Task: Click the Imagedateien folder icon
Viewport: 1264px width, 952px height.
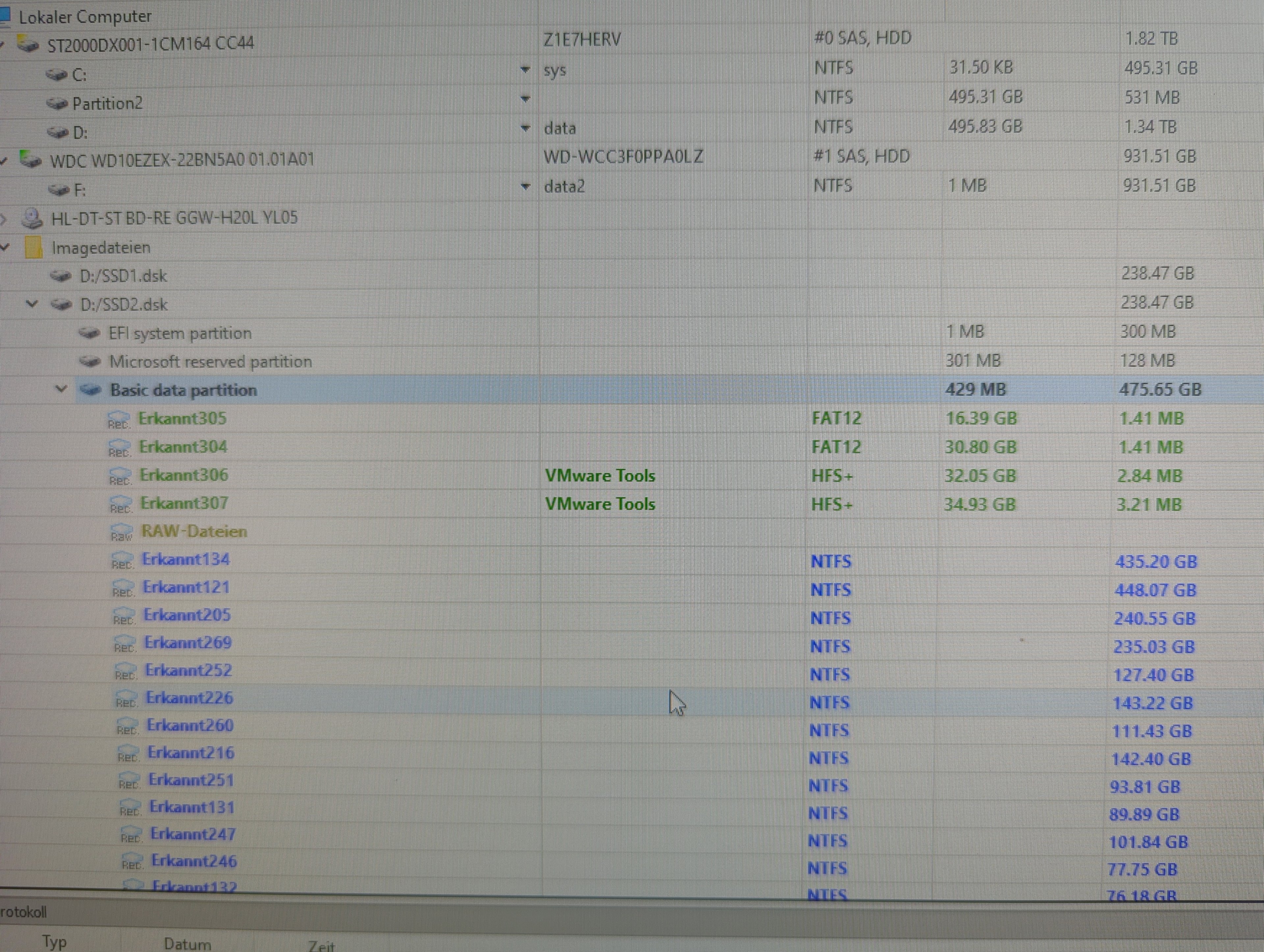Action: [x=33, y=248]
